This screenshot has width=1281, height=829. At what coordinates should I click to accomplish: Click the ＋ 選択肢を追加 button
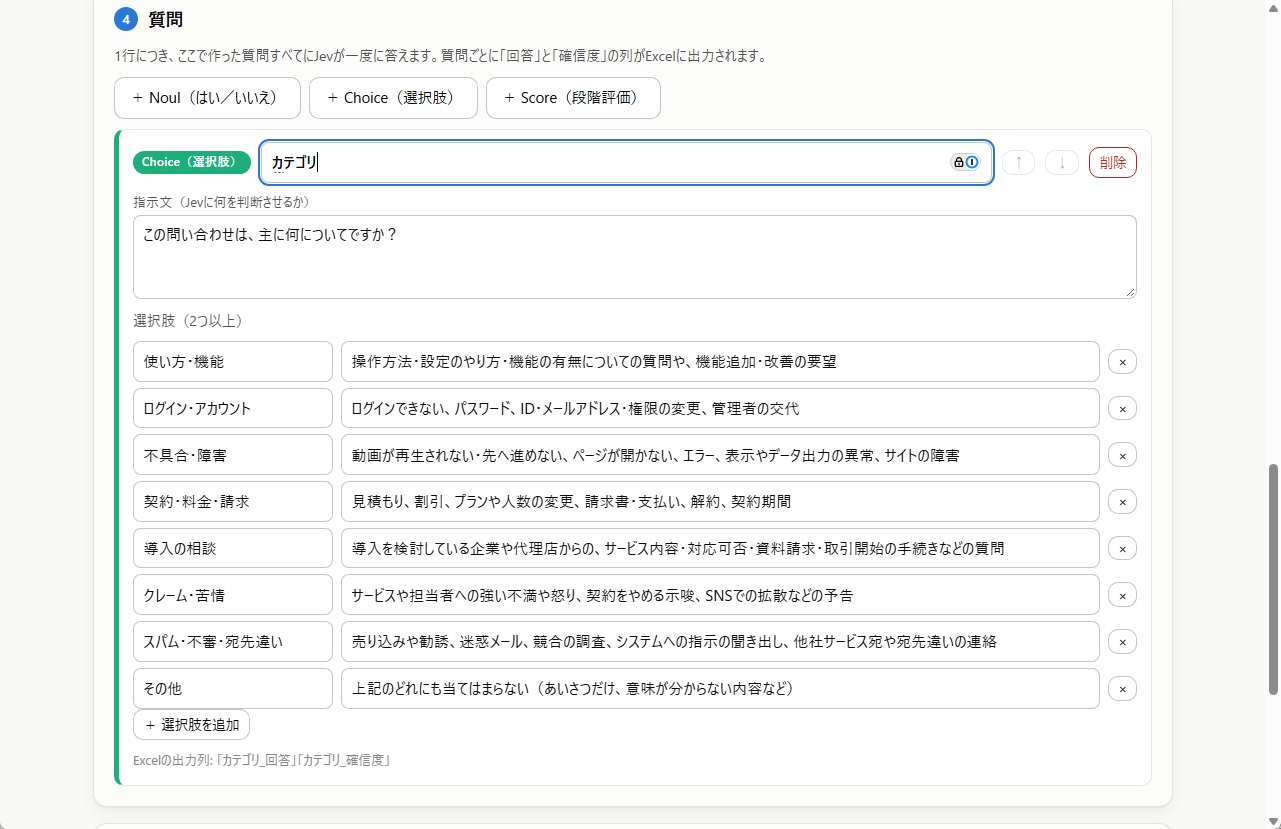[191, 725]
